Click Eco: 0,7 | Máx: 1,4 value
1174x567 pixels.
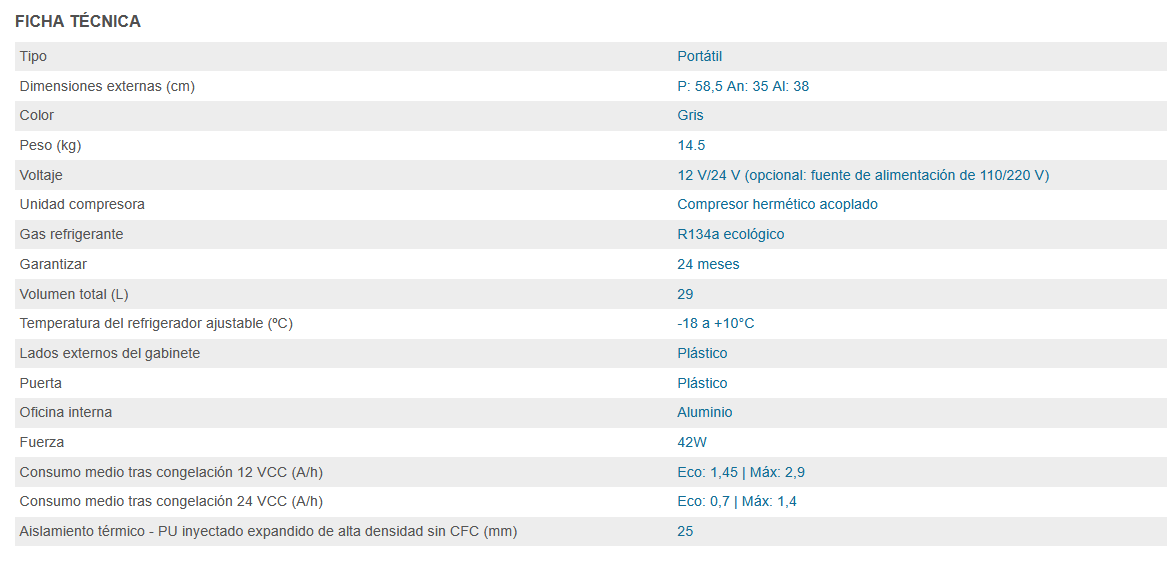pos(736,501)
